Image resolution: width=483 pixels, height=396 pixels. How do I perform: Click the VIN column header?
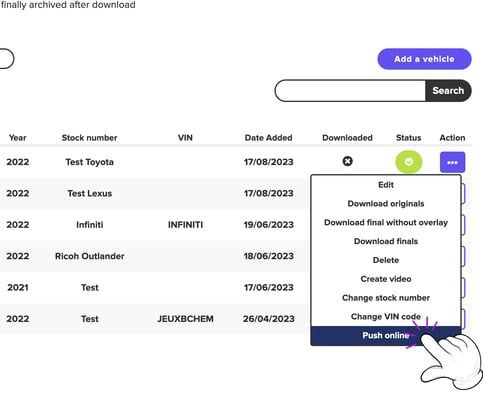tap(185, 138)
